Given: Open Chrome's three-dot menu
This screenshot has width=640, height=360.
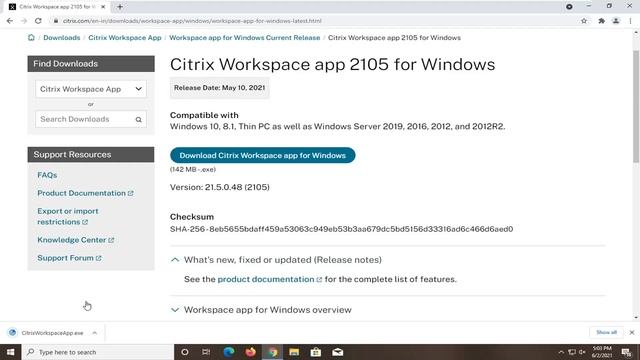Looking at the screenshot, I should click(x=631, y=21).
